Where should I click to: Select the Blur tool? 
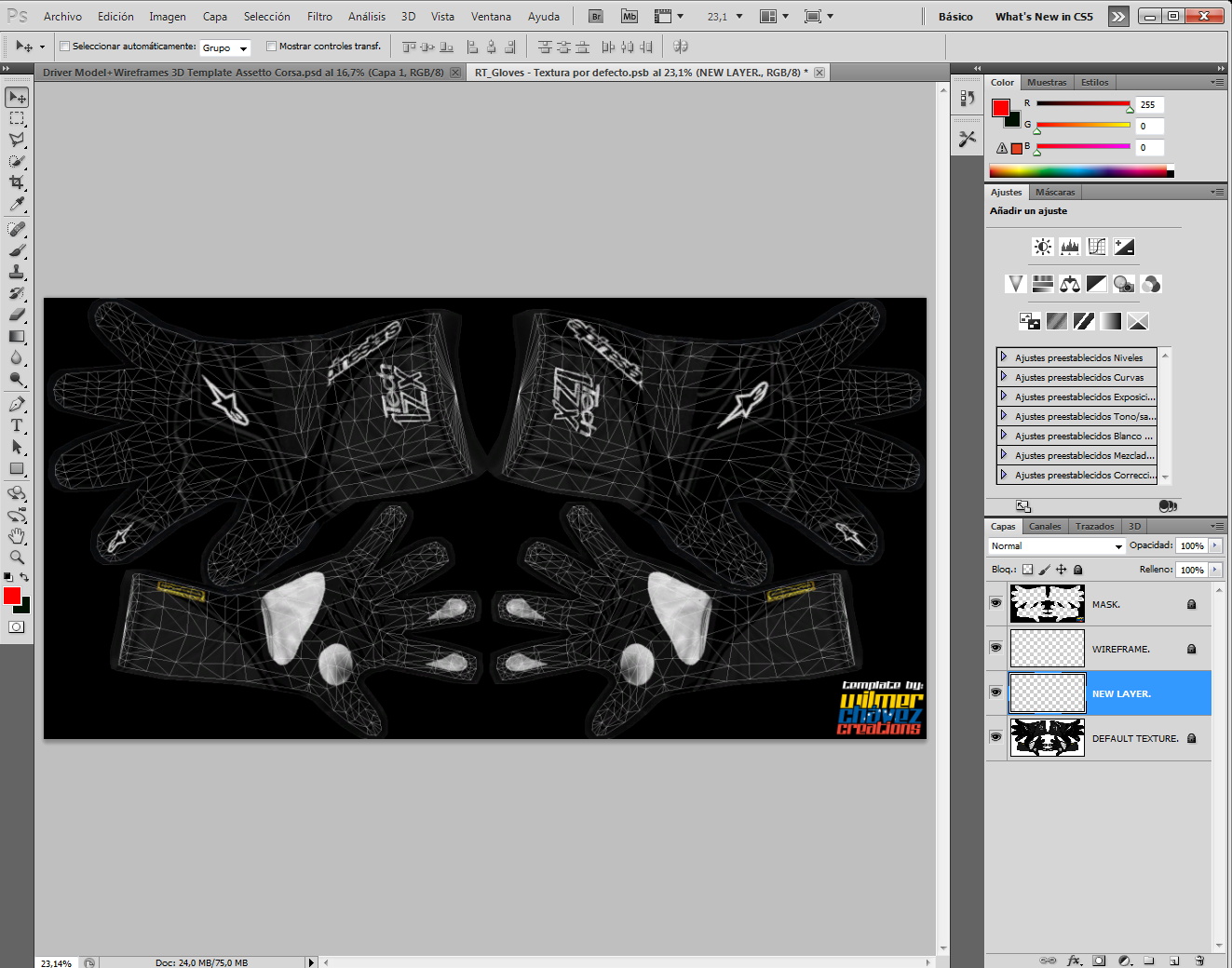17,357
